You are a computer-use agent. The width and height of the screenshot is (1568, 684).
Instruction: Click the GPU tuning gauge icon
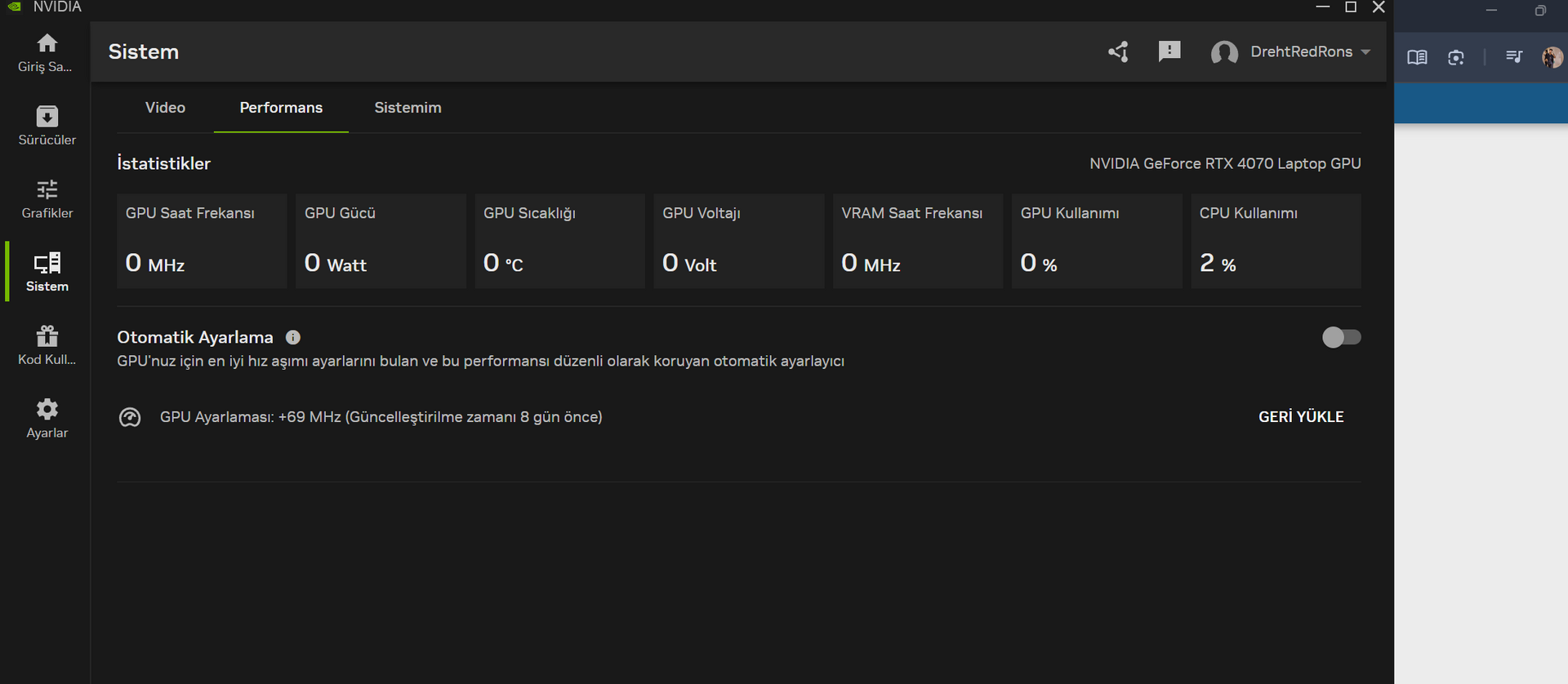130,417
